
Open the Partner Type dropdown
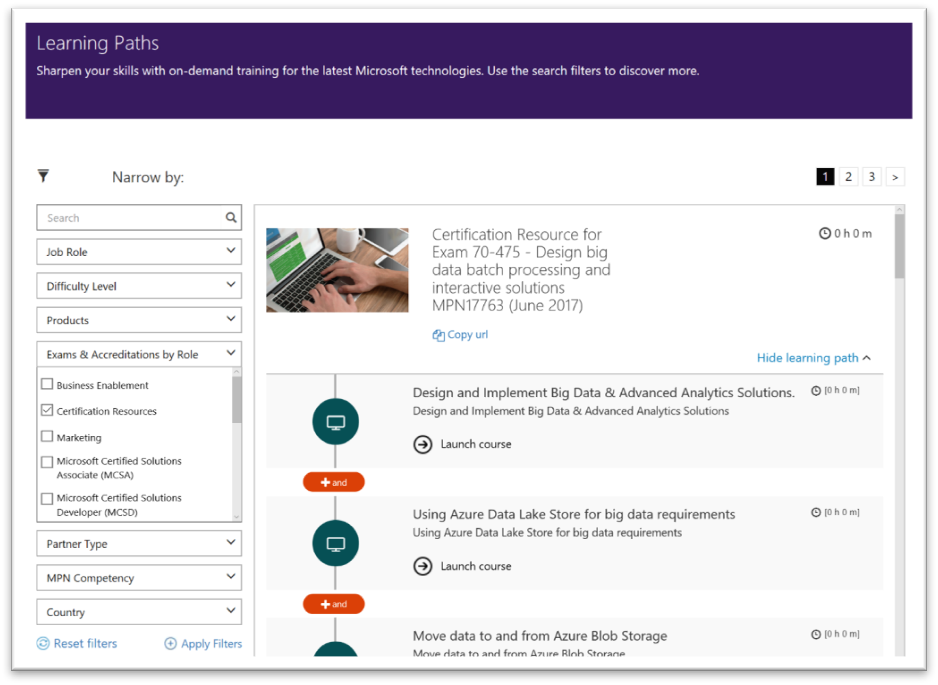139,544
